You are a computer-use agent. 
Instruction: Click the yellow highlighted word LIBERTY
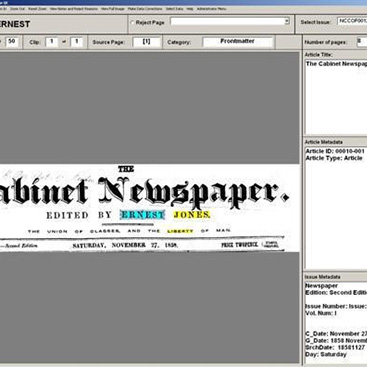pyautogui.click(x=180, y=231)
